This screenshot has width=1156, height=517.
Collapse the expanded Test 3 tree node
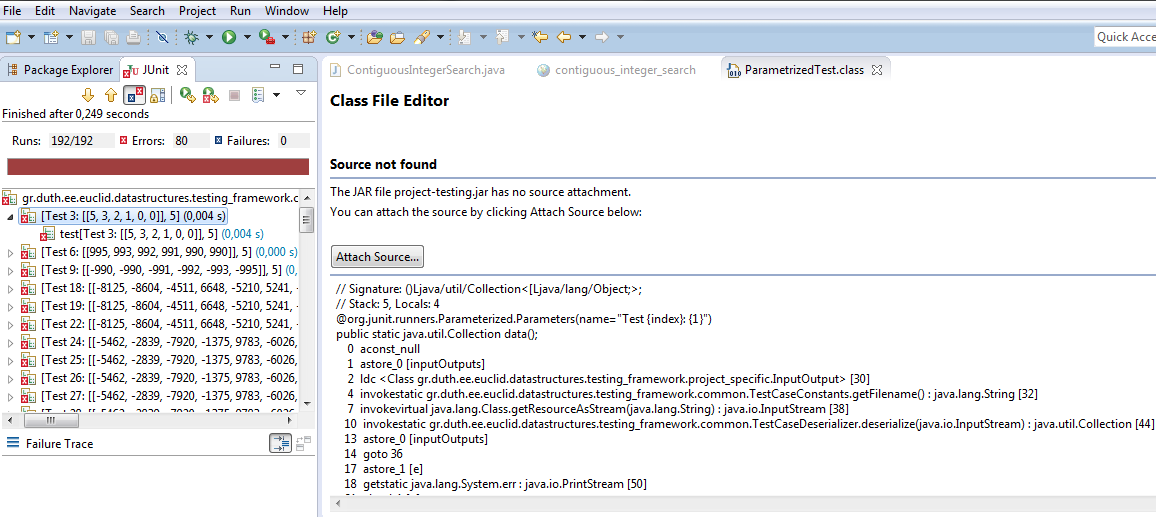pos(11,216)
